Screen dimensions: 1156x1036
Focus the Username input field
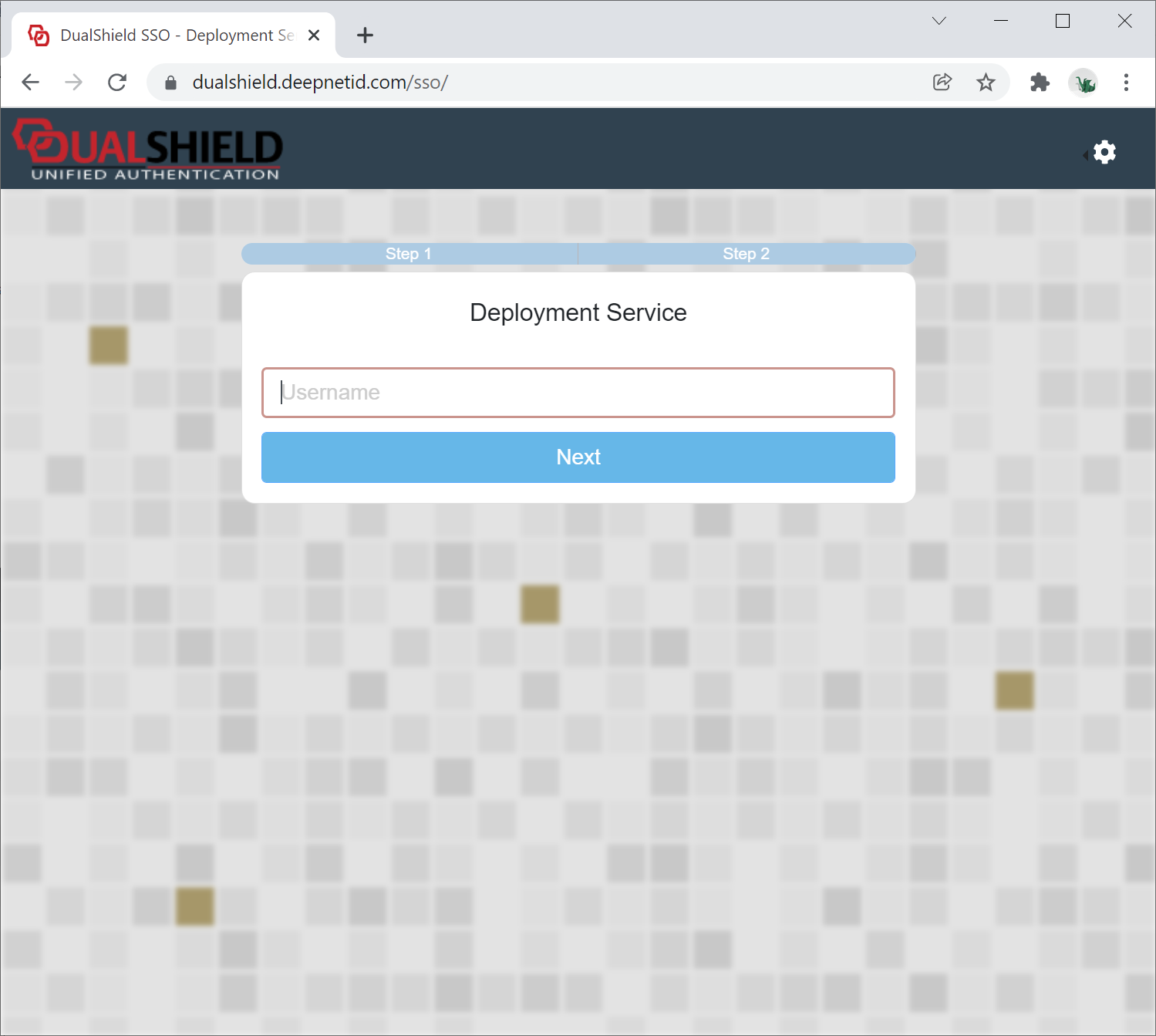click(x=578, y=393)
